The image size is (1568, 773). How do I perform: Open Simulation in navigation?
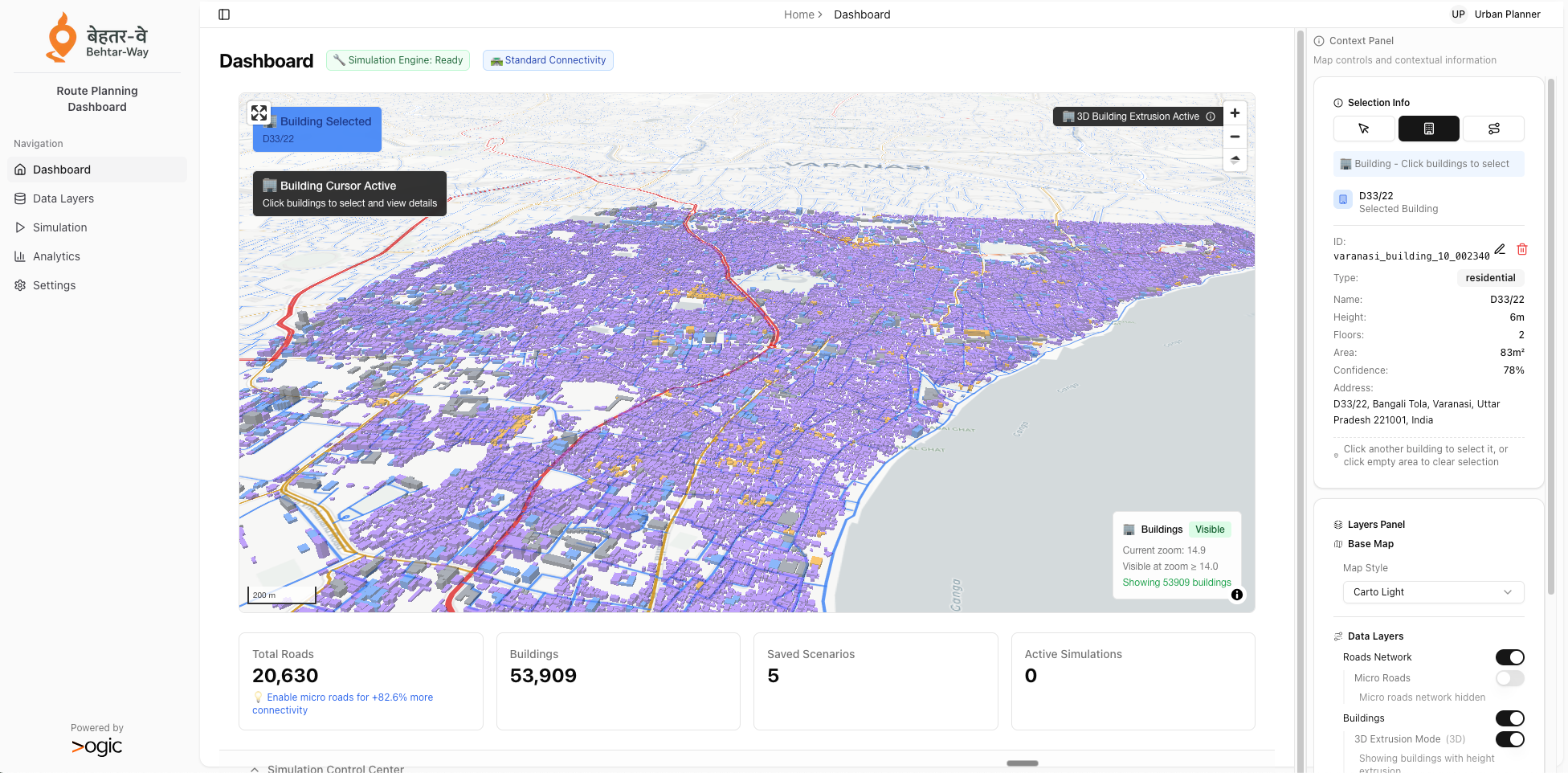click(x=97, y=227)
